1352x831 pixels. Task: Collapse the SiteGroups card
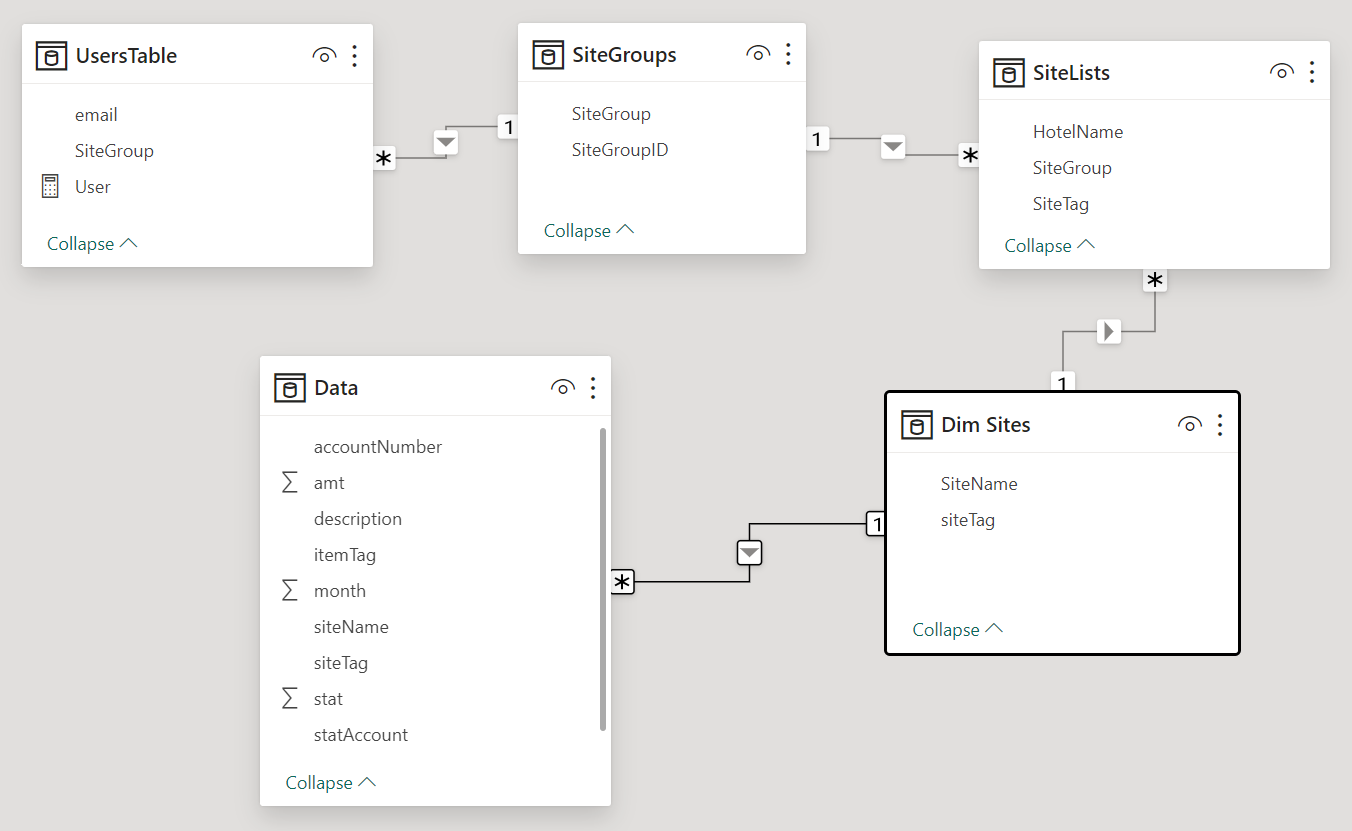tap(589, 231)
